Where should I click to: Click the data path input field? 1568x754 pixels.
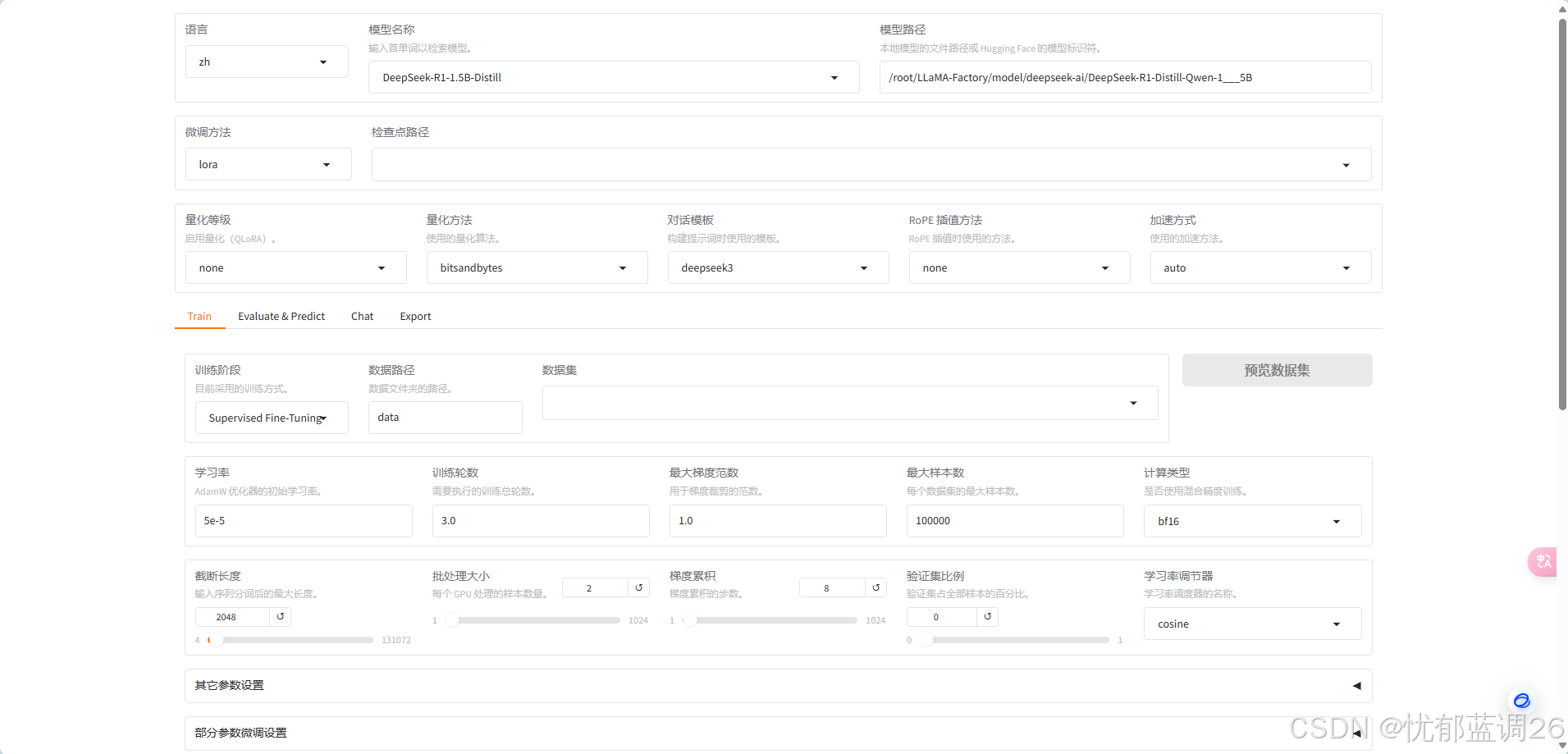coord(445,418)
